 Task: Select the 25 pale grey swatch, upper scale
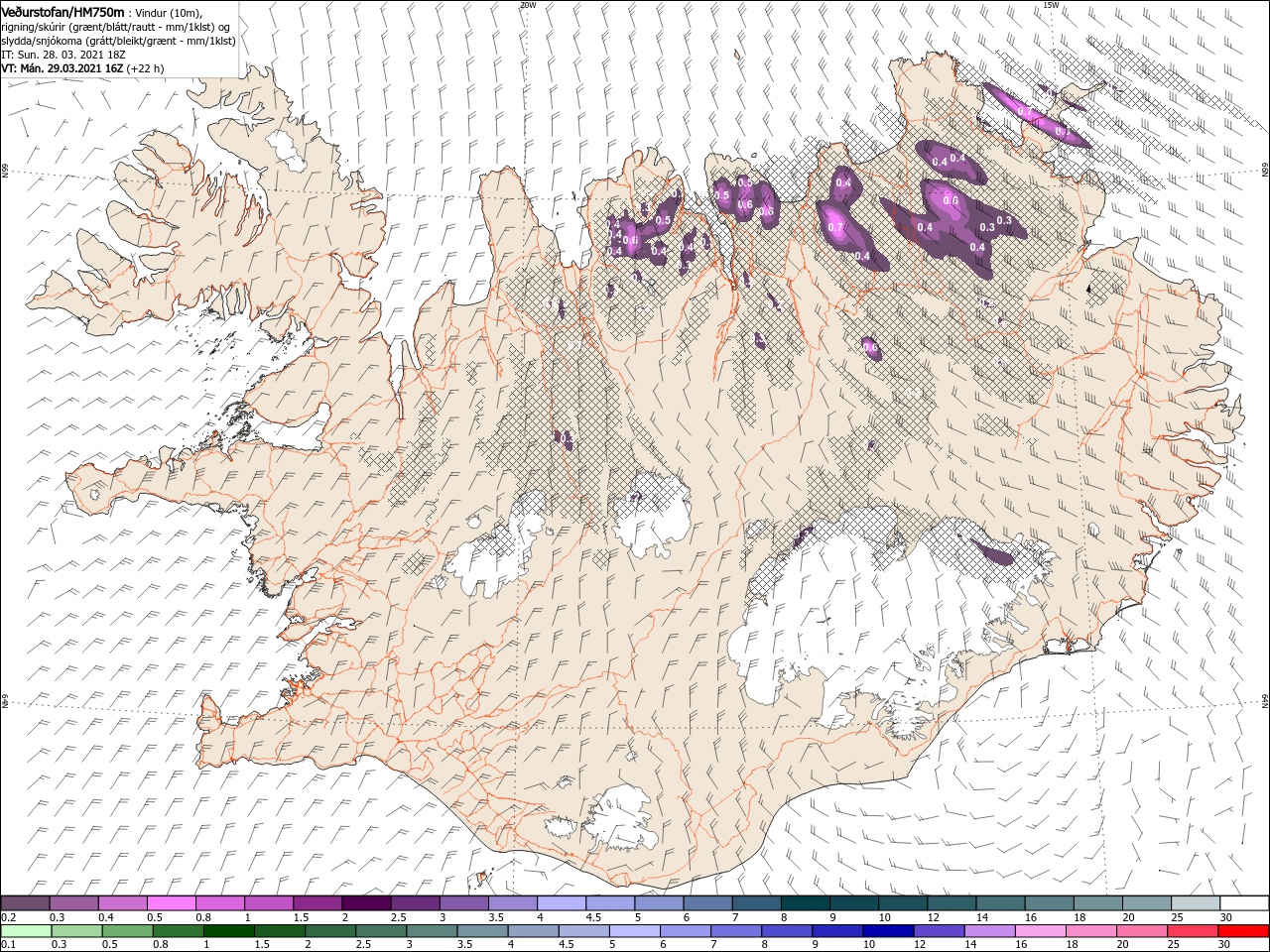[1196, 903]
